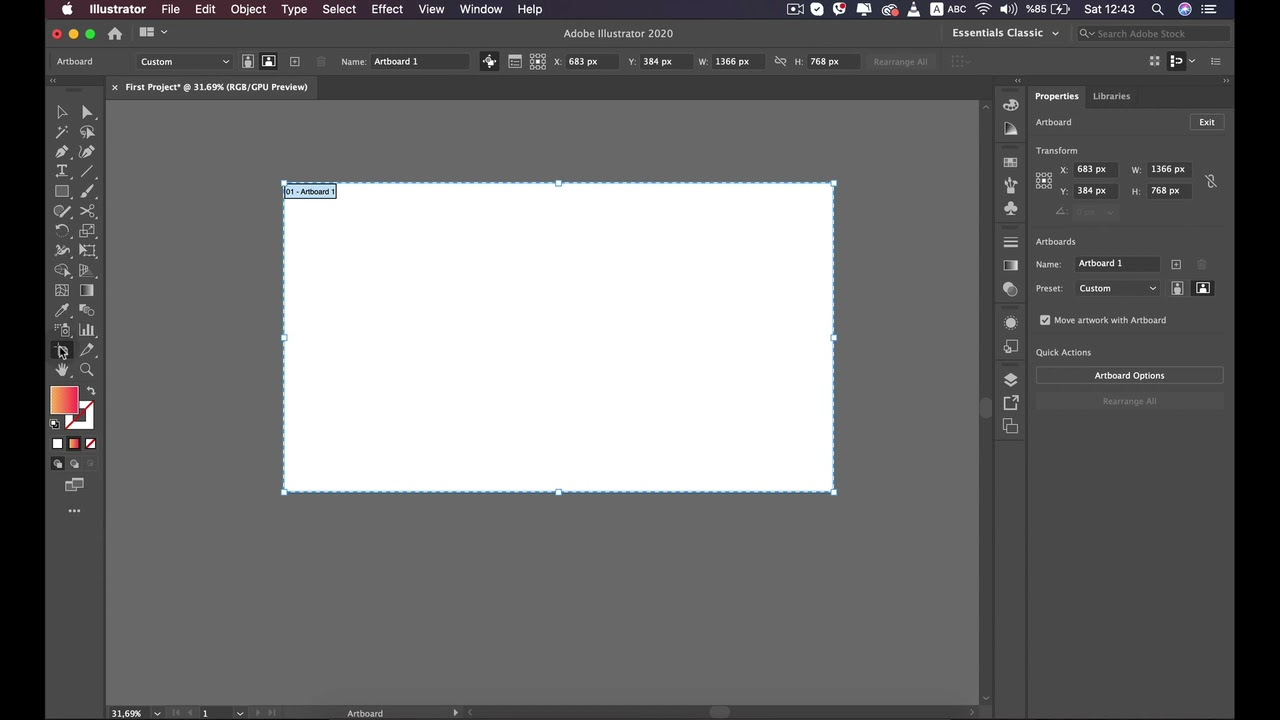Click the Home icon in title bar
Image resolution: width=1280 pixels, height=720 pixels.
pos(115,33)
